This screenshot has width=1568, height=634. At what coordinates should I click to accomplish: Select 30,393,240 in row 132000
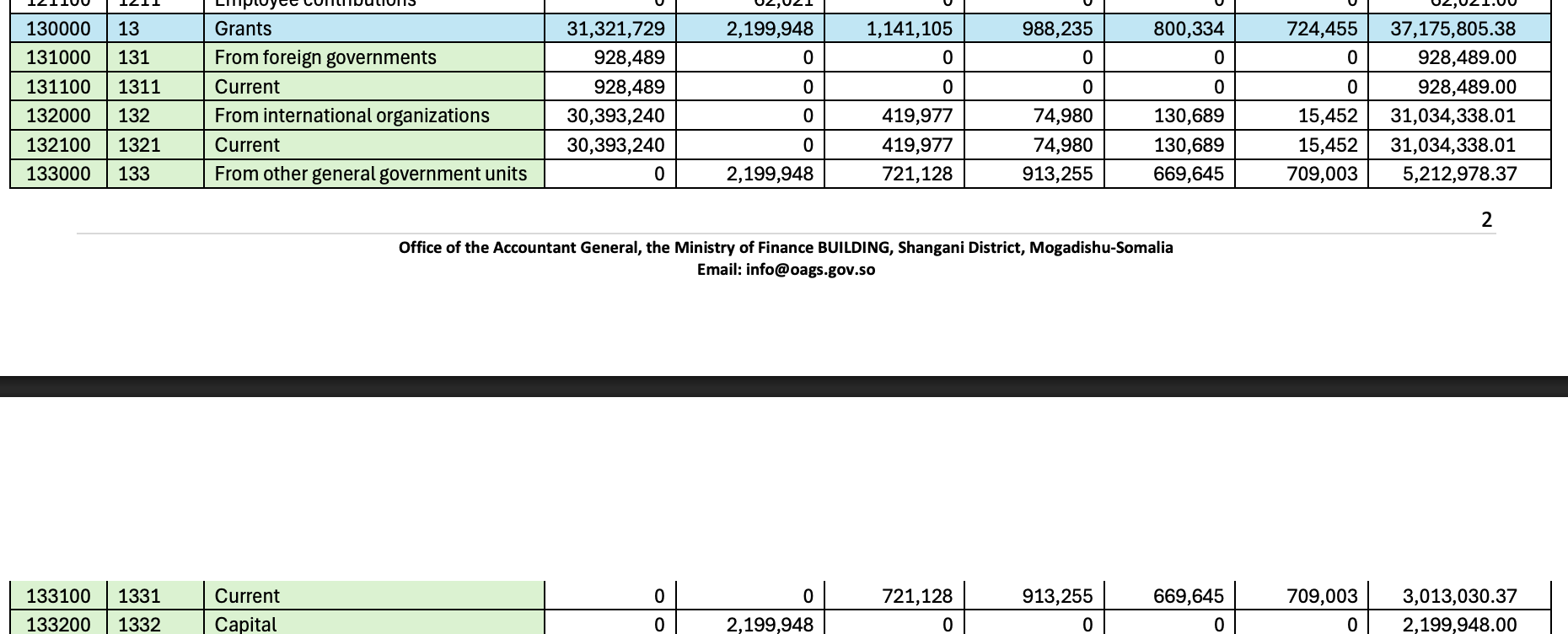pyautogui.click(x=615, y=116)
